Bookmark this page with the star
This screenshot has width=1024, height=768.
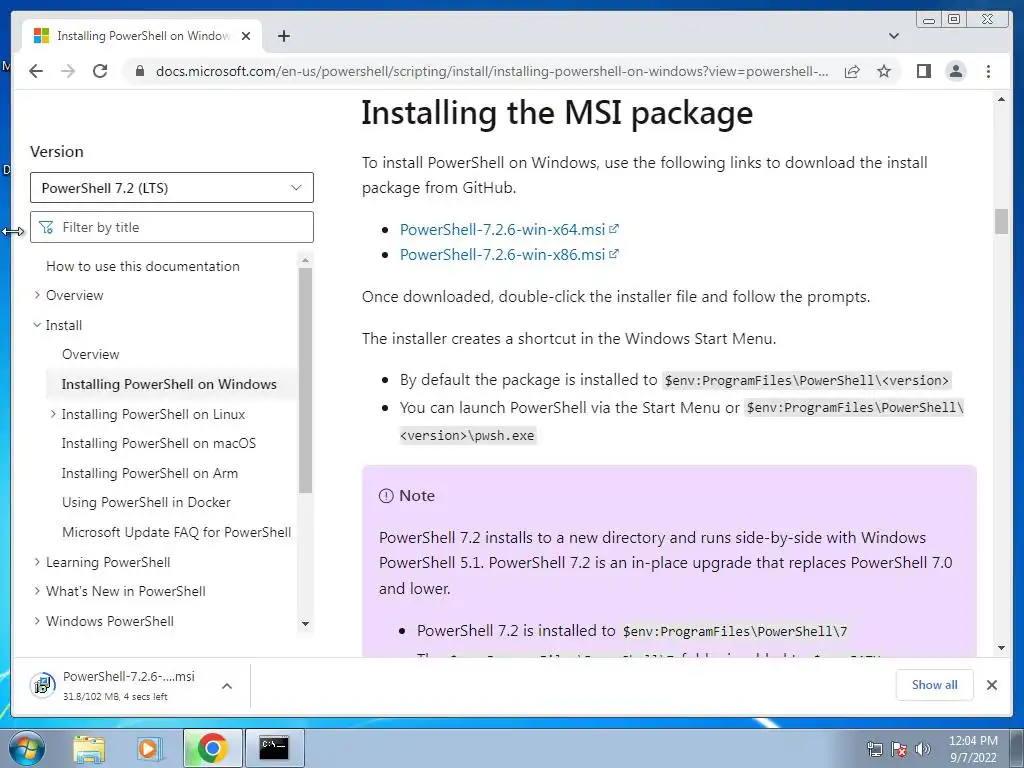884,71
